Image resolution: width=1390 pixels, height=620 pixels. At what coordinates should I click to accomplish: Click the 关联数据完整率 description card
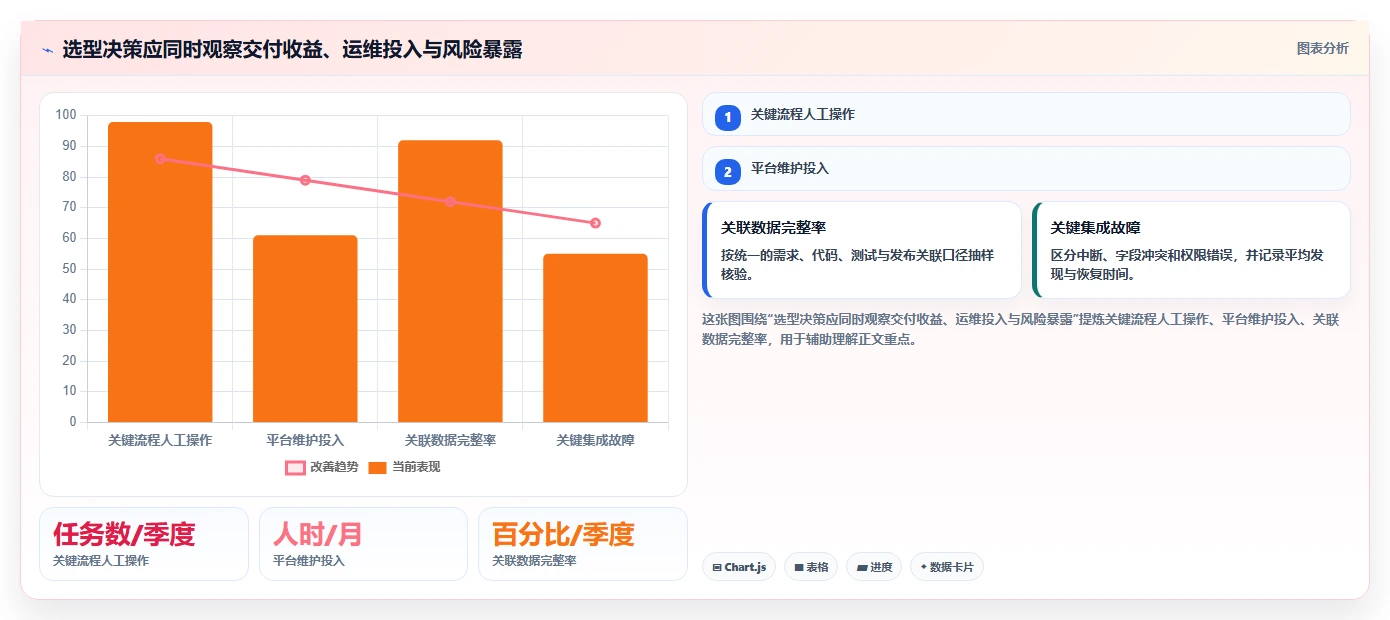862,250
